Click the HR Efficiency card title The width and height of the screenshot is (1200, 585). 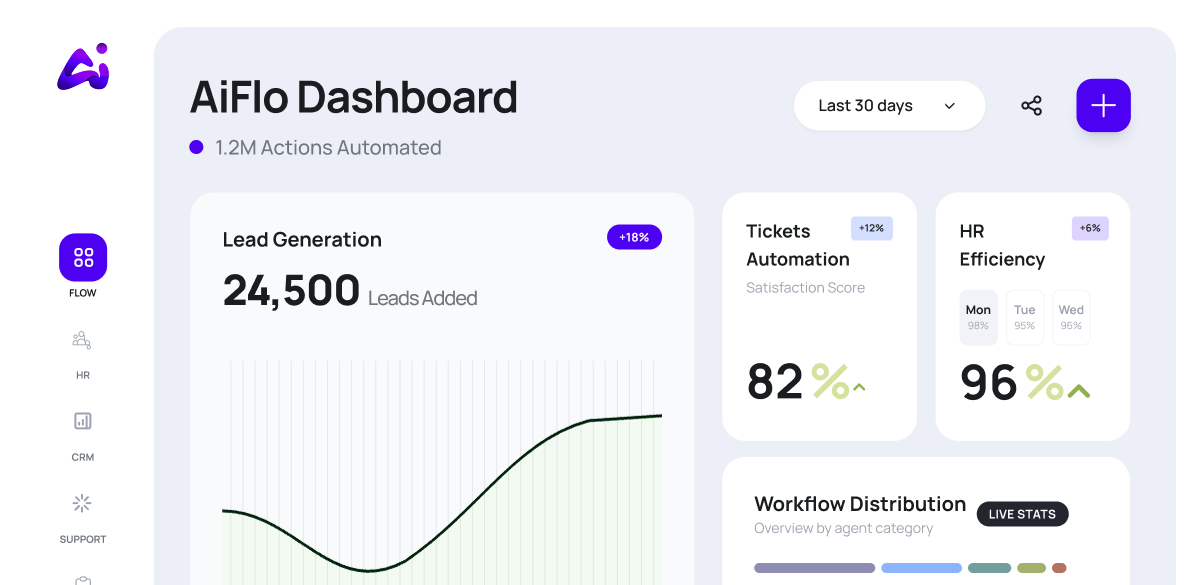(1002, 245)
